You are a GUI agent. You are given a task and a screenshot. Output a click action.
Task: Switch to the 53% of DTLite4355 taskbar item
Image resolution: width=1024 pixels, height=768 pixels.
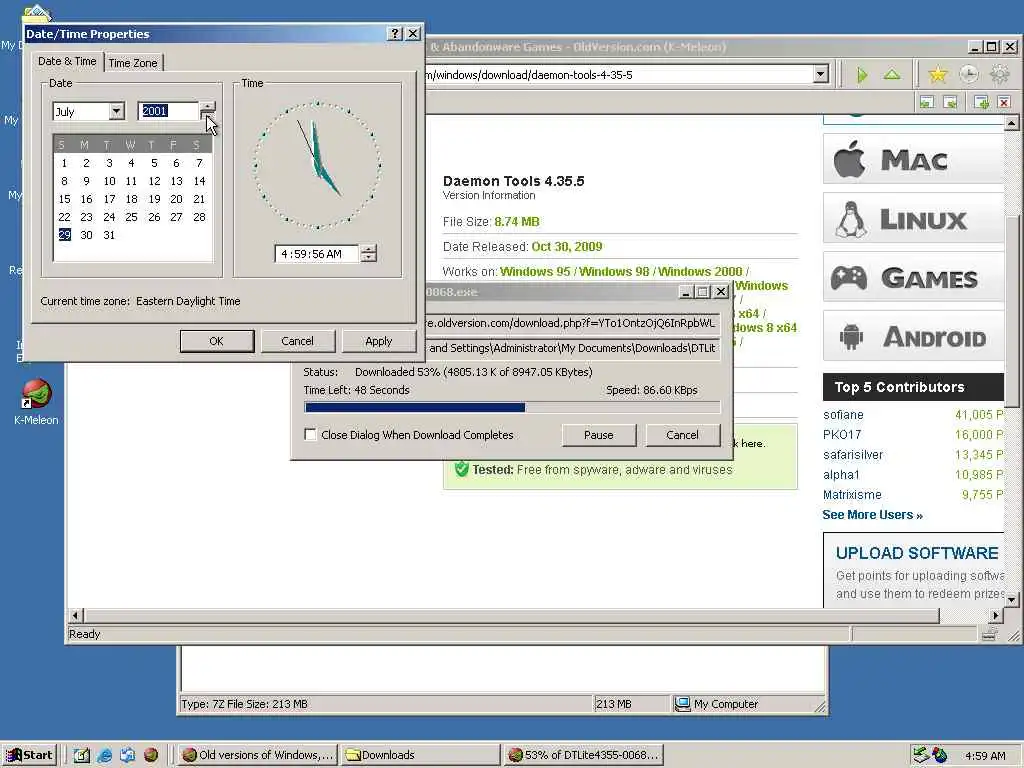point(583,755)
